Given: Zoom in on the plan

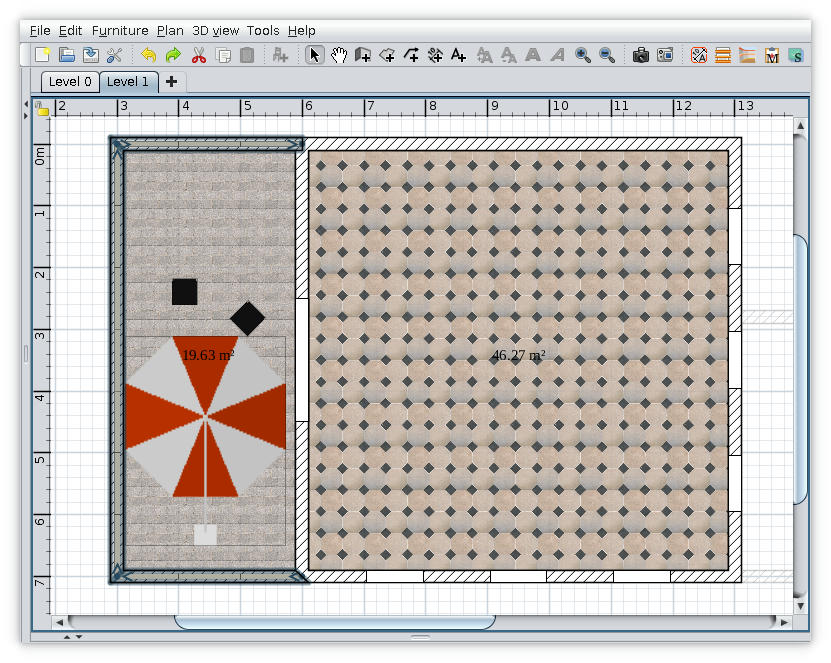Looking at the screenshot, I should tap(582, 55).
